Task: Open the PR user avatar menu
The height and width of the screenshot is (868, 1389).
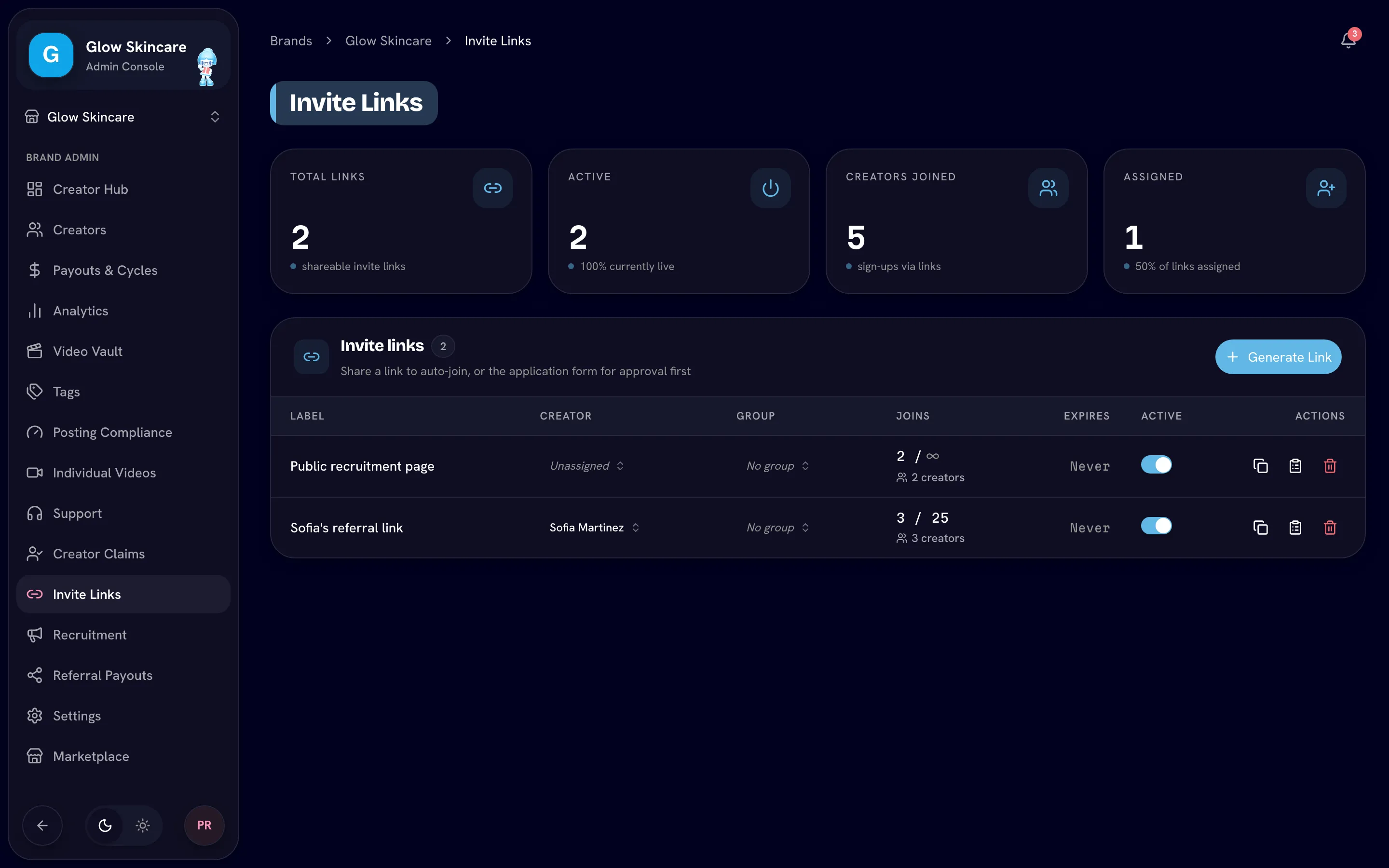Action: 204,825
